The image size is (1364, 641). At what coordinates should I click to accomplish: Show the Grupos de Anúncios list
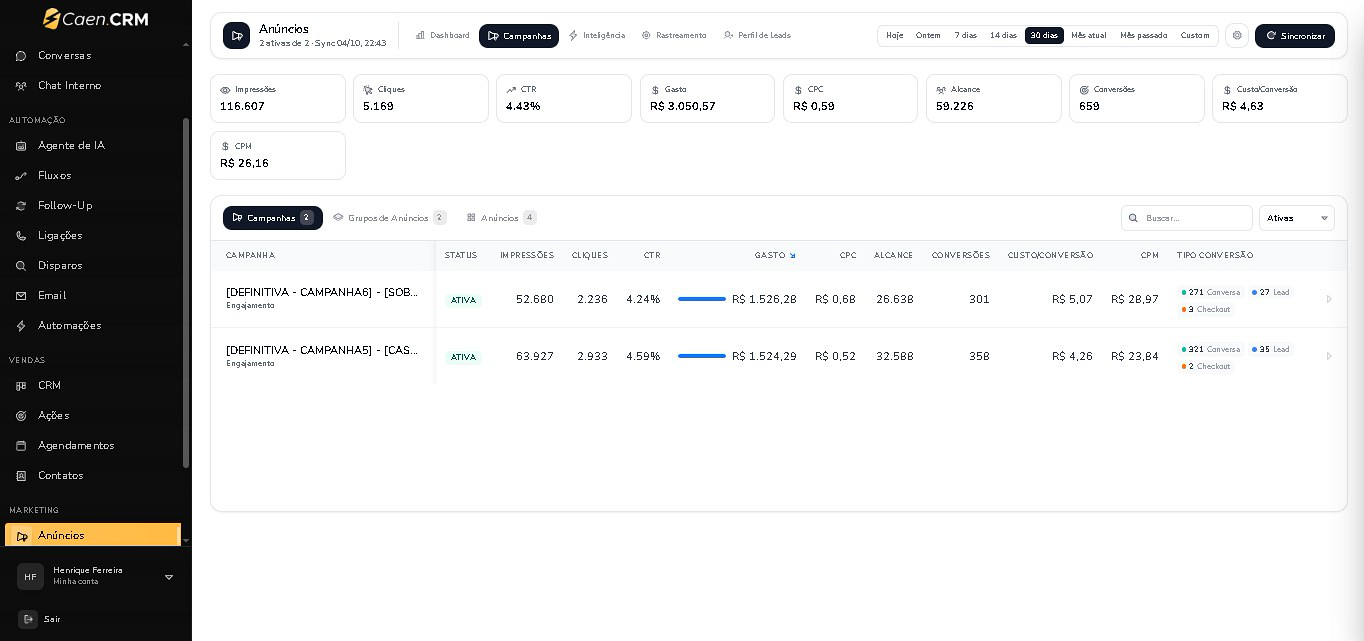390,218
